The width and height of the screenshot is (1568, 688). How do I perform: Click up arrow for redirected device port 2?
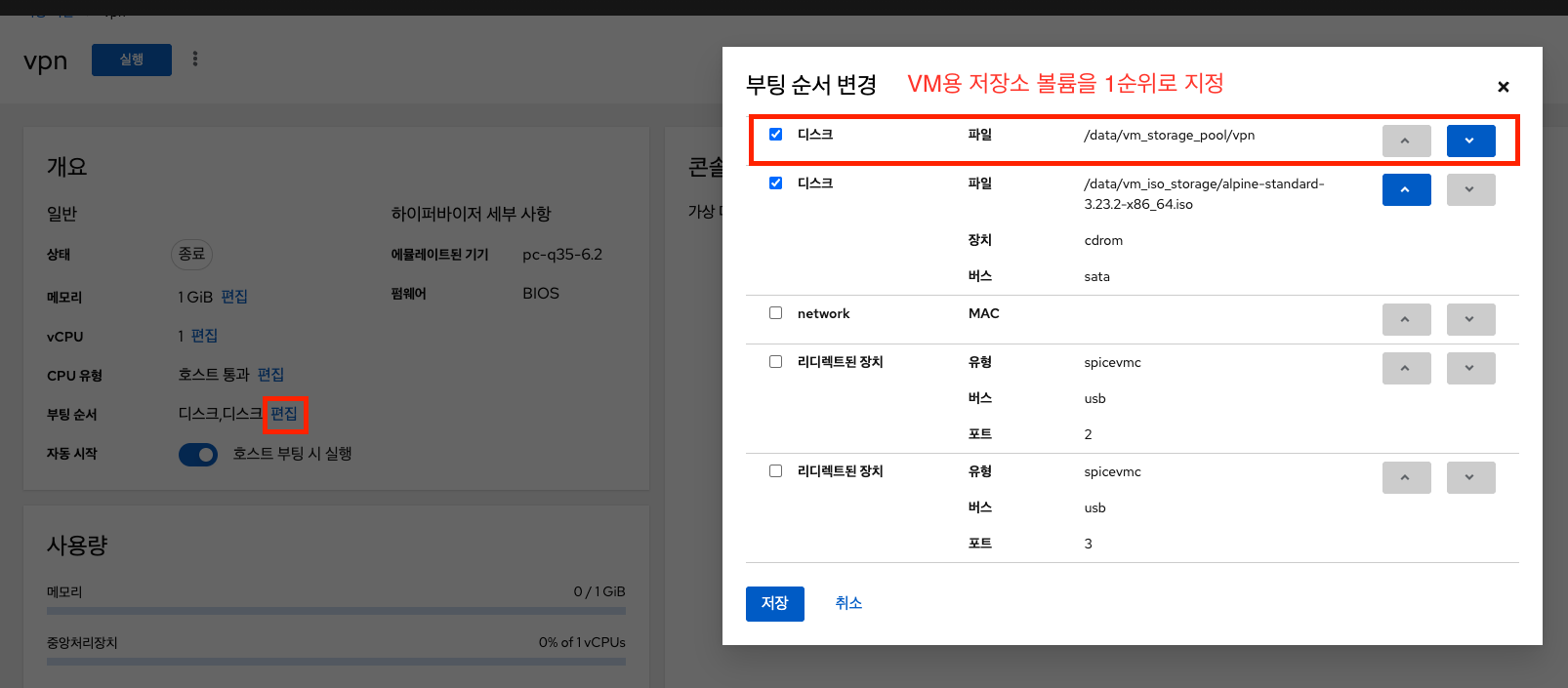(1406, 368)
